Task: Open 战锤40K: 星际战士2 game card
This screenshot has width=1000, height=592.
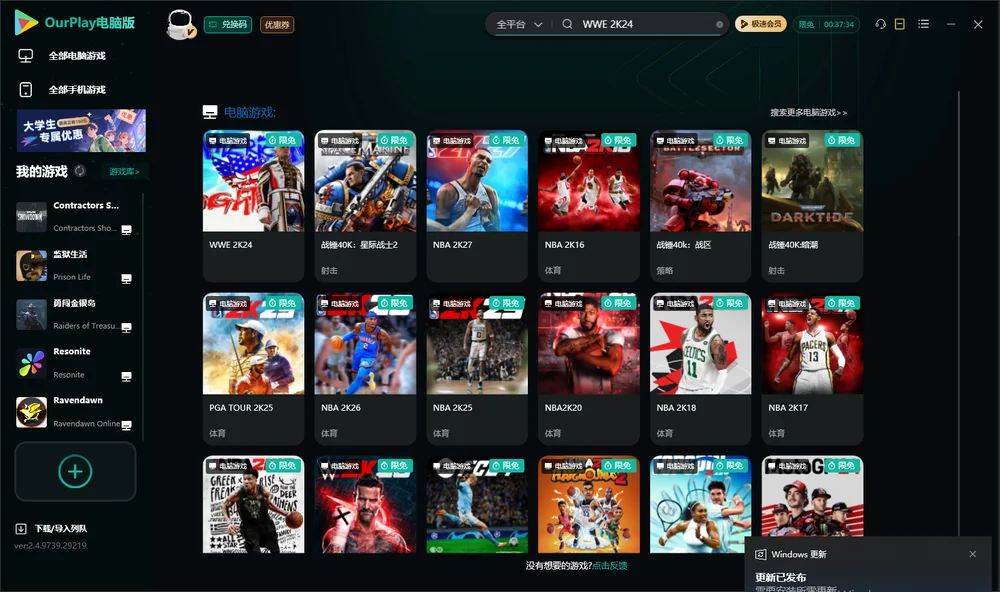Action: (365, 206)
